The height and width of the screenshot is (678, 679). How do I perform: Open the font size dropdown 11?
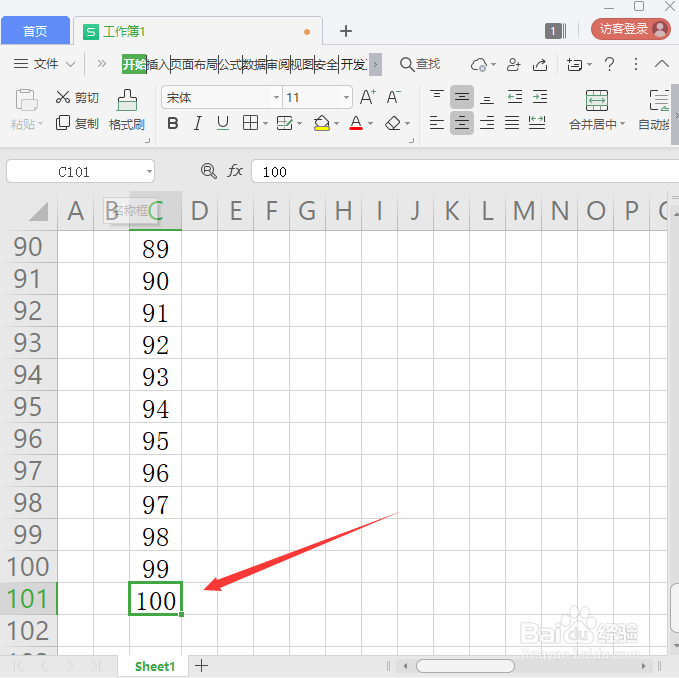[346, 97]
